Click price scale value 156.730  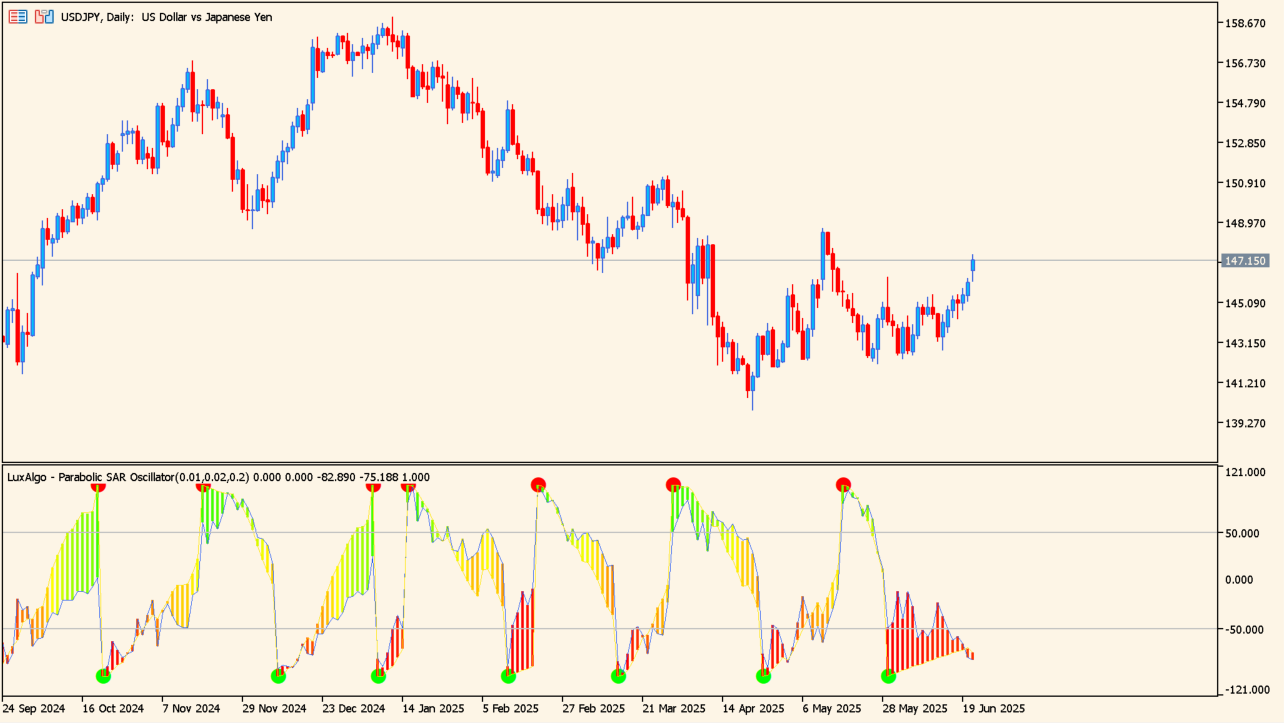click(x=1245, y=63)
